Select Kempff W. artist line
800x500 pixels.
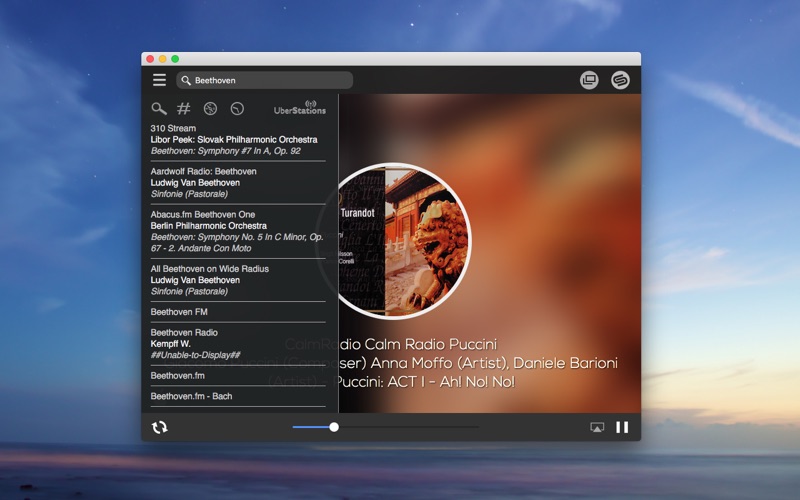coord(170,344)
